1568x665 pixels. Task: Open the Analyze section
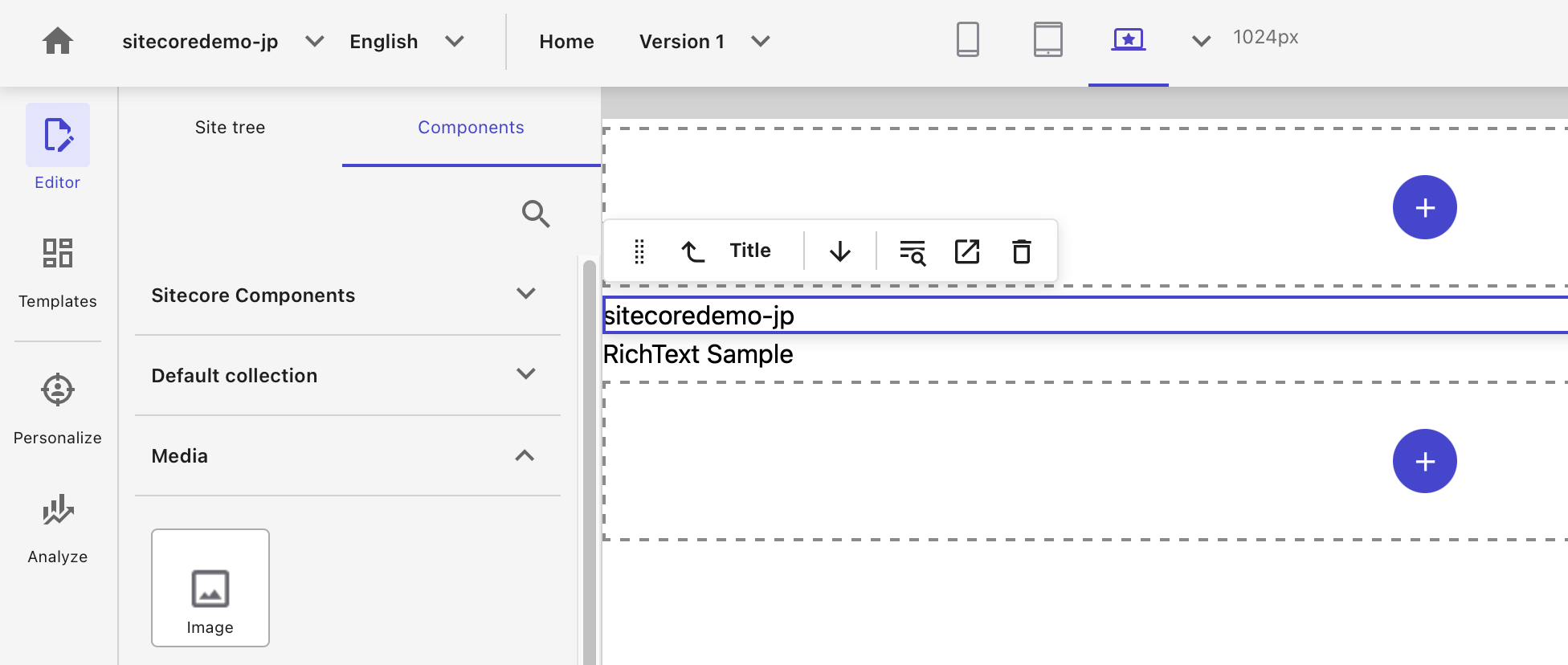pos(58,528)
